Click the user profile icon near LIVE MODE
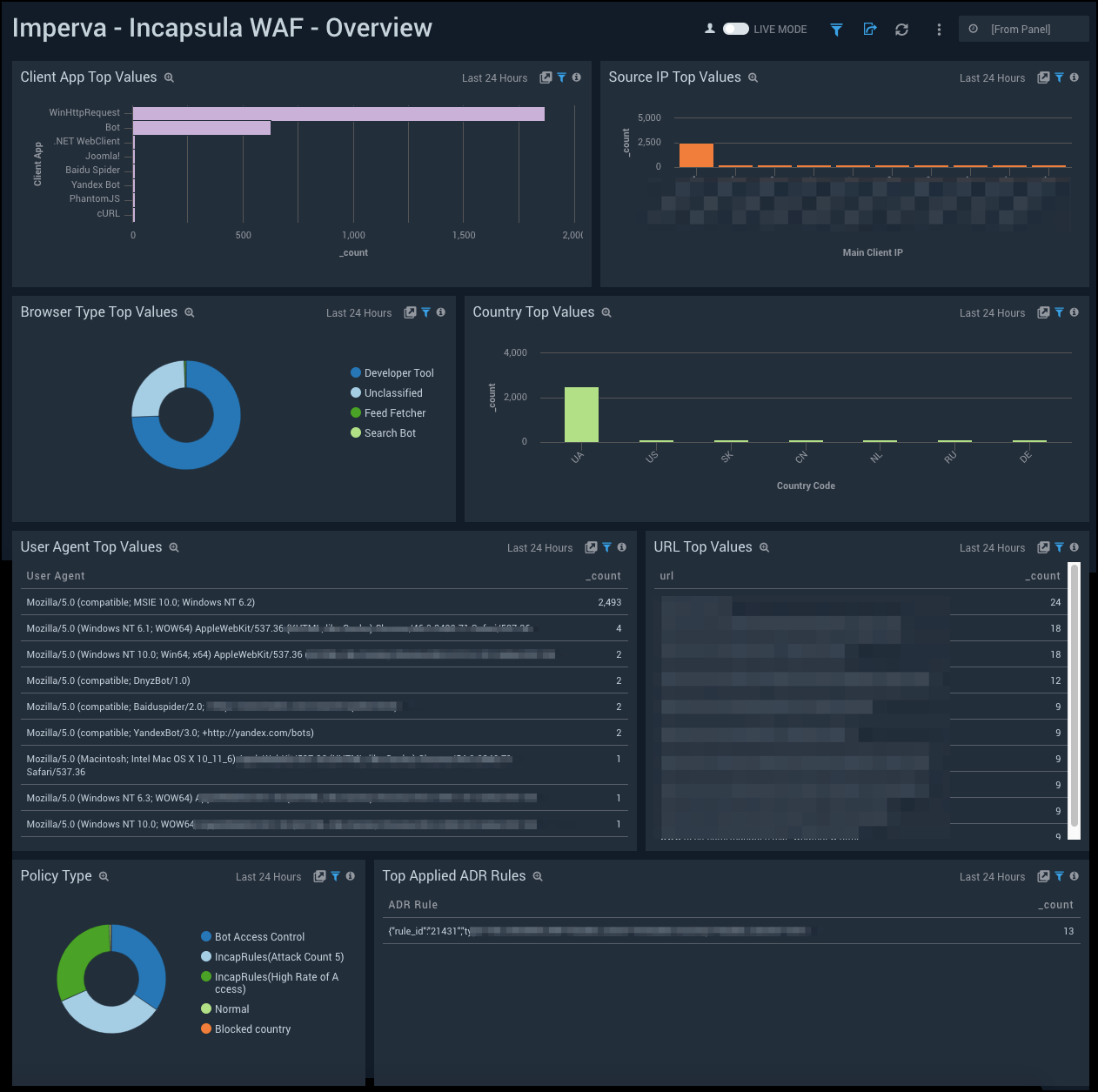Image resolution: width=1098 pixels, height=1092 pixels. point(710,28)
